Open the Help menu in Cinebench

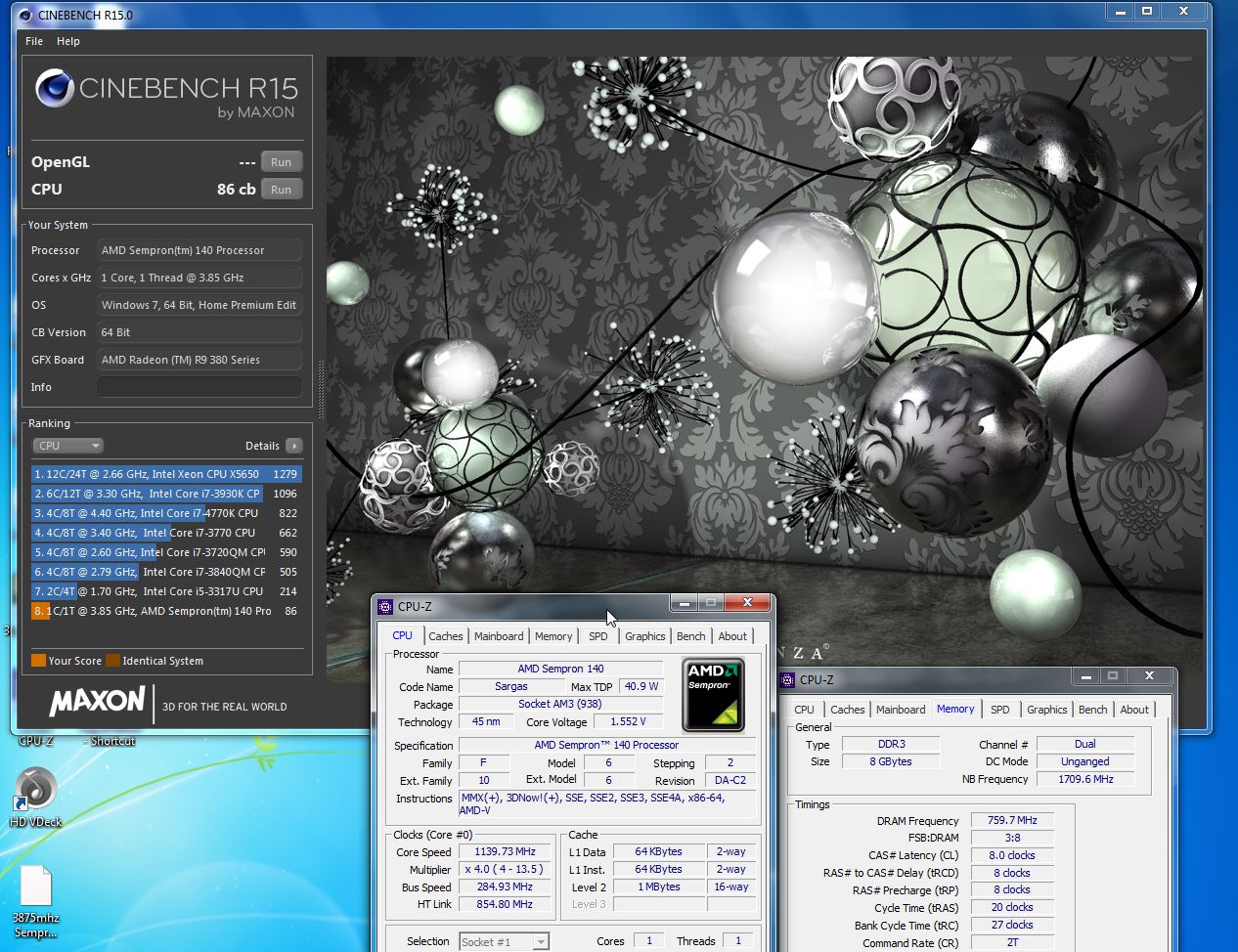[x=68, y=41]
